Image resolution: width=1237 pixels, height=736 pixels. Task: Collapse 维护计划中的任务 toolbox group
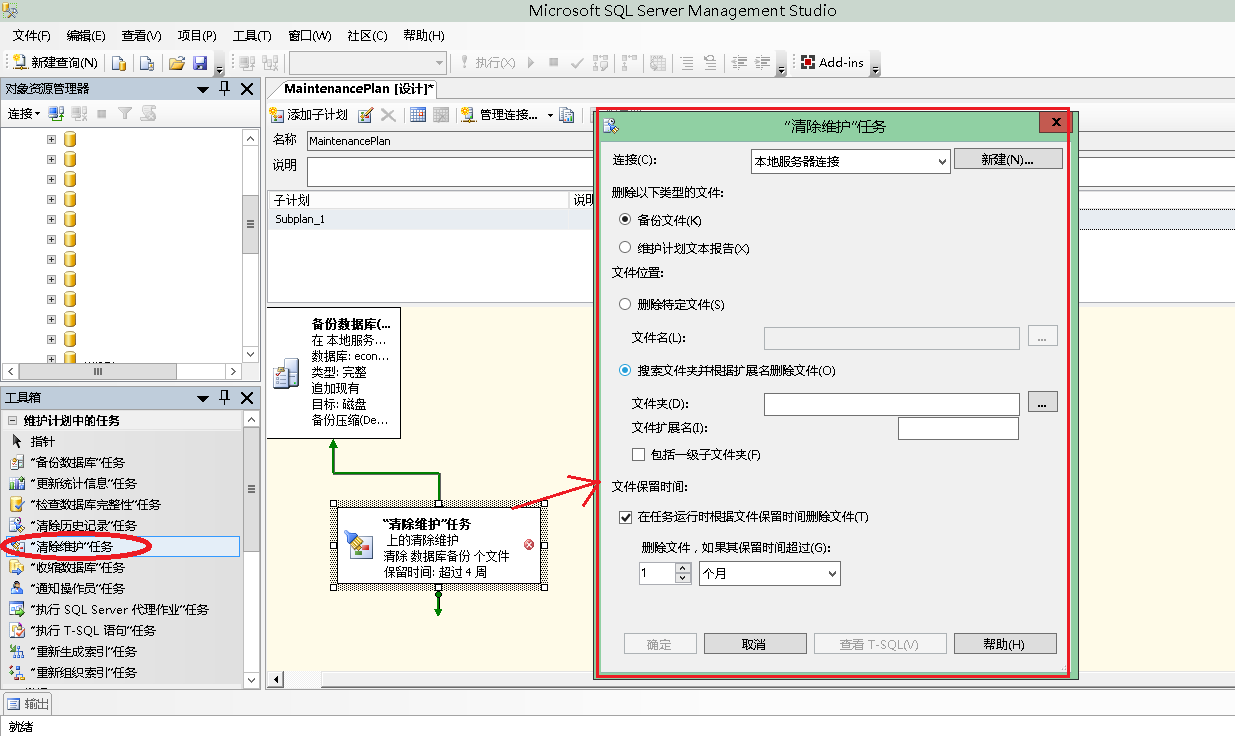click(x=13, y=420)
